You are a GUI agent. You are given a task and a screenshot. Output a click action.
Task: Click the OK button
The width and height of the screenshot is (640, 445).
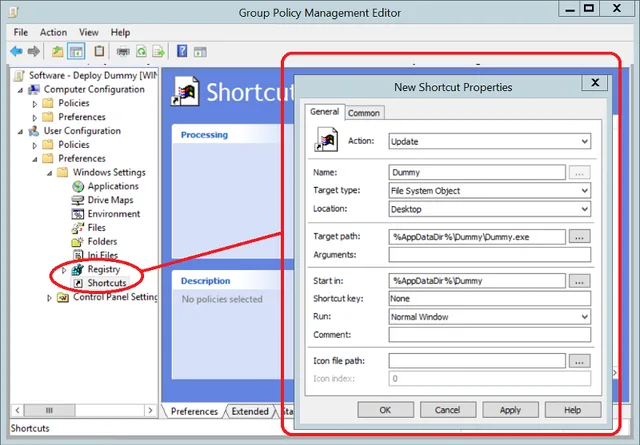coord(385,410)
